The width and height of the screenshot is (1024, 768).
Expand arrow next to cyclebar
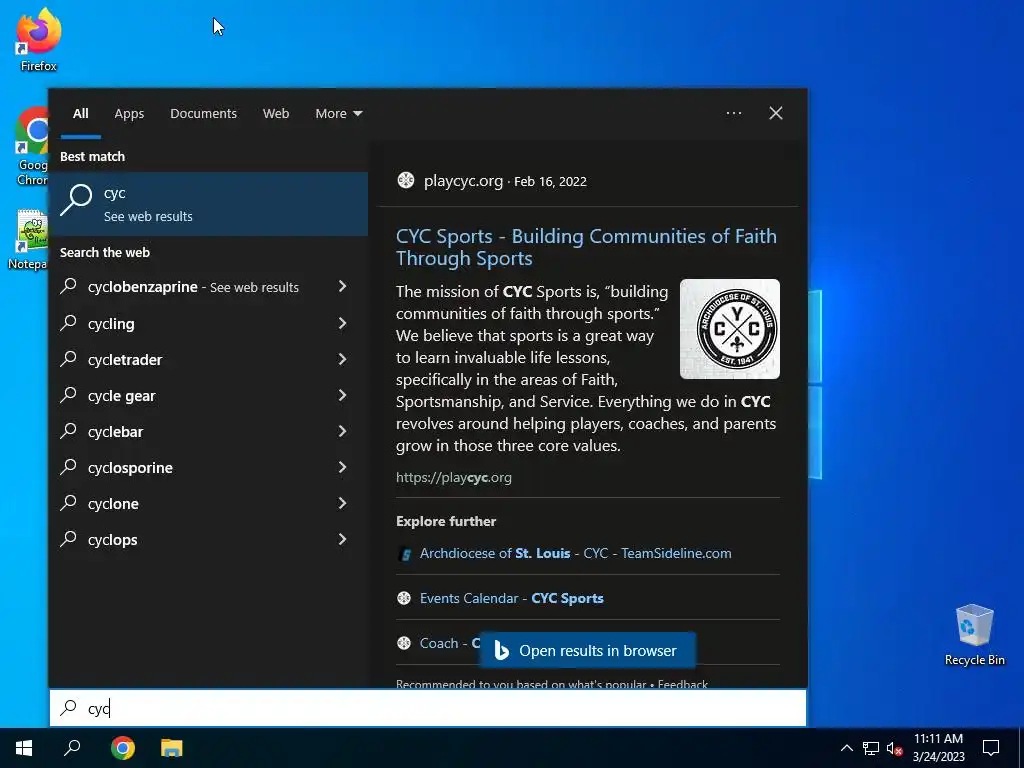342,431
